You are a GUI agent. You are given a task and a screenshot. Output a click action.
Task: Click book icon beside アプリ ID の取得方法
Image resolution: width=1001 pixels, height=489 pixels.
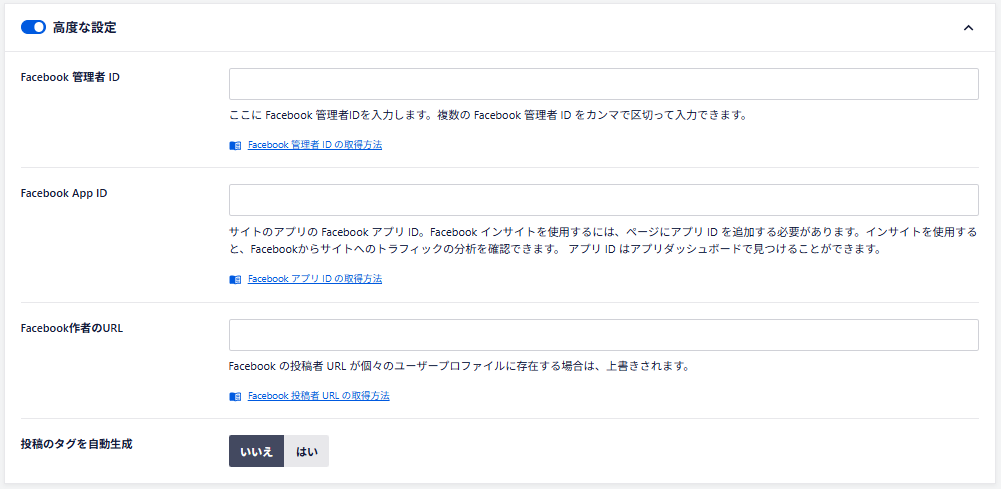tap(235, 279)
